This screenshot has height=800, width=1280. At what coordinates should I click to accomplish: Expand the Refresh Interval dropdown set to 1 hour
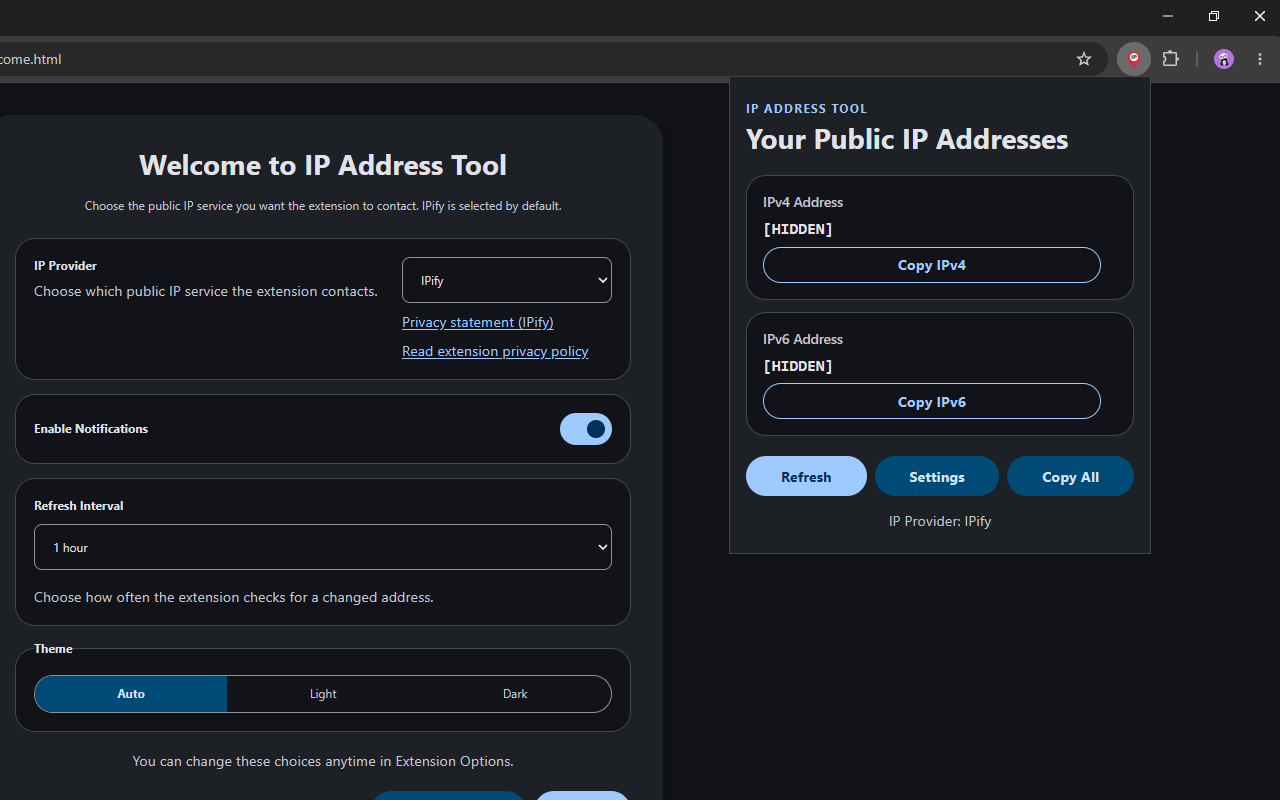click(323, 547)
